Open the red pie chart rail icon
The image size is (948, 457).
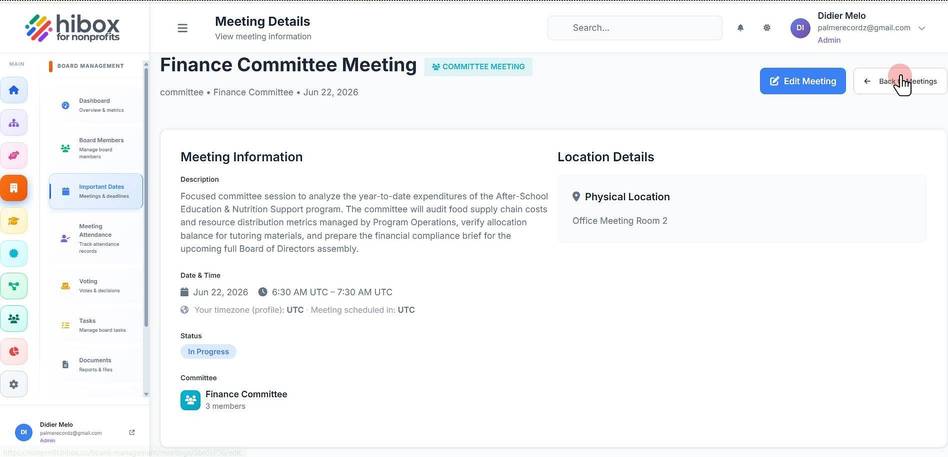(14, 351)
